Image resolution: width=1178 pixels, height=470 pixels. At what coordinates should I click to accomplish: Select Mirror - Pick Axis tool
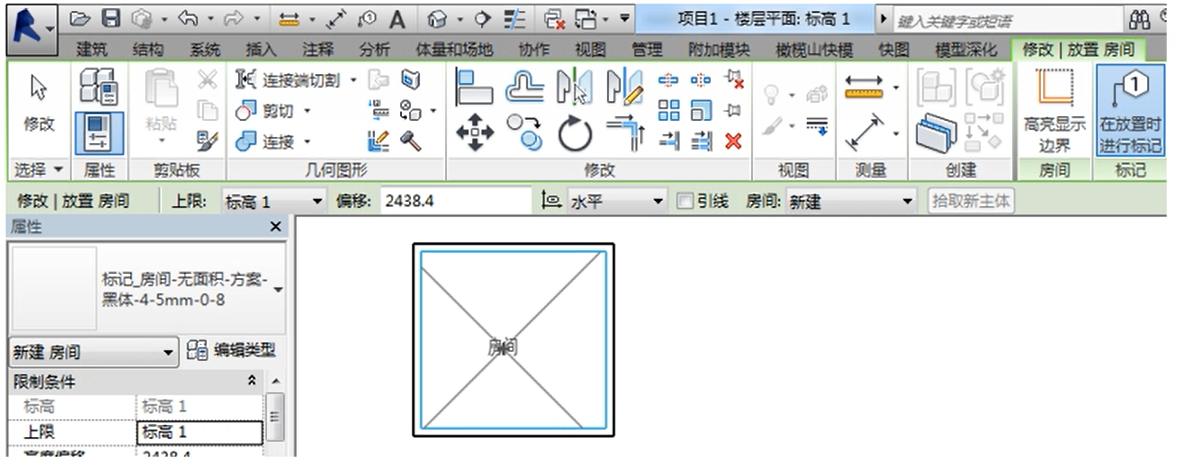[573, 86]
